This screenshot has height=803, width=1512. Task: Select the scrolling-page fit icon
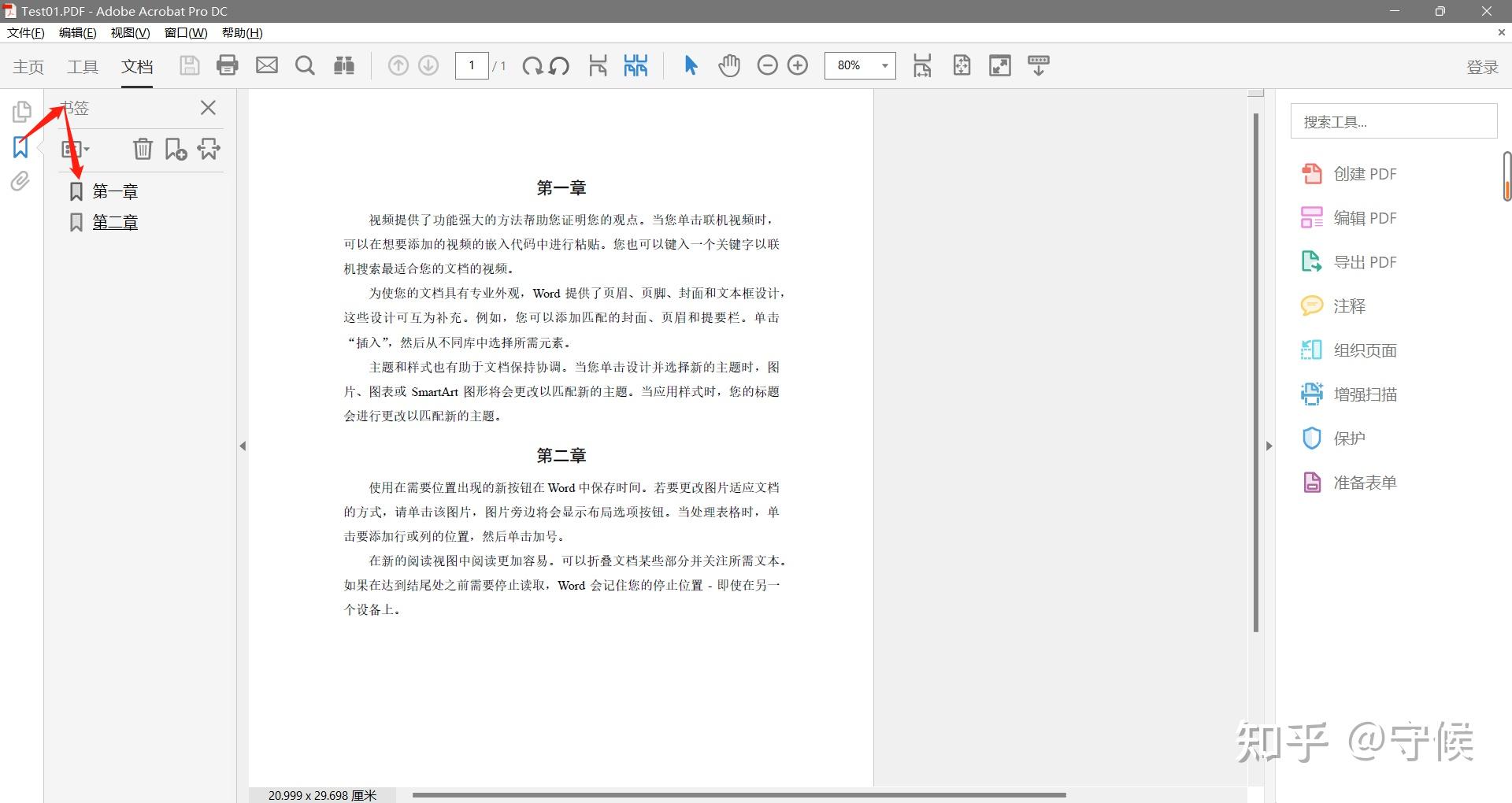[x=598, y=65]
